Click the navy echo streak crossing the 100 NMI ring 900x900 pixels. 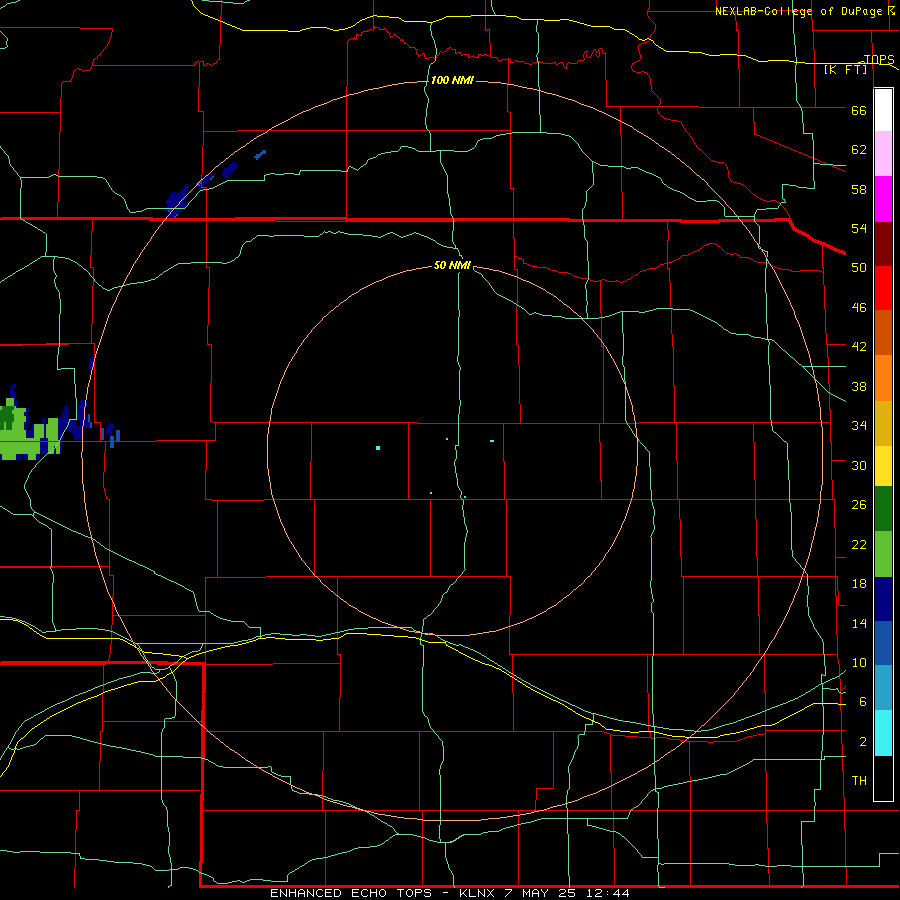click(178, 201)
